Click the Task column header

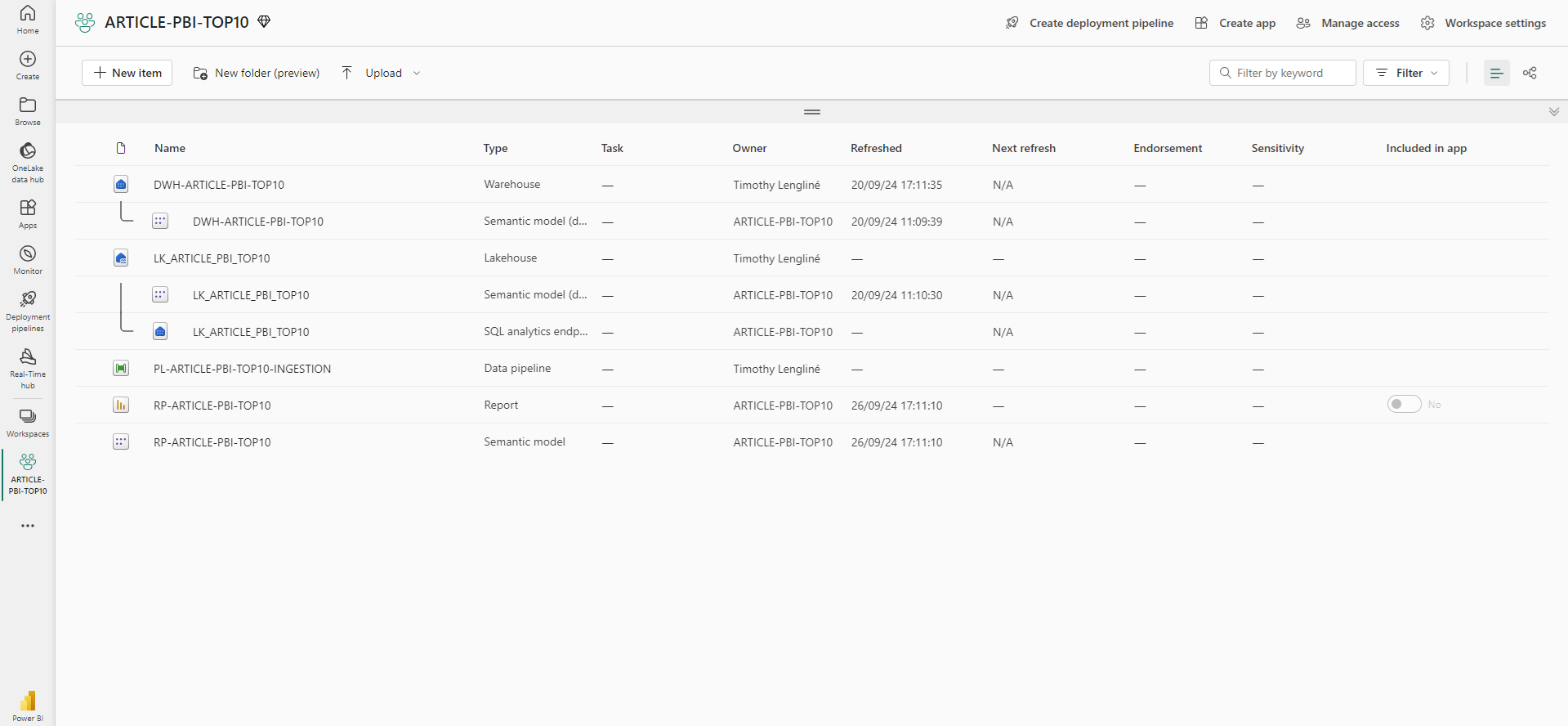tap(612, 148)
